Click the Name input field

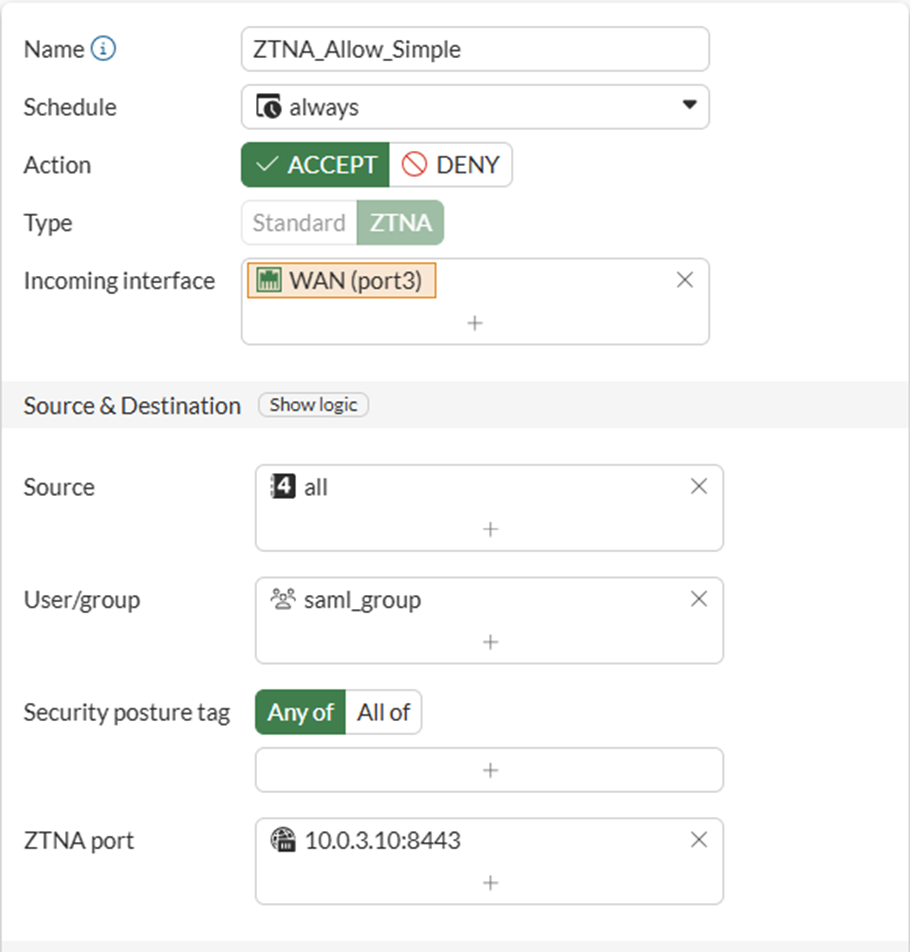475,49
